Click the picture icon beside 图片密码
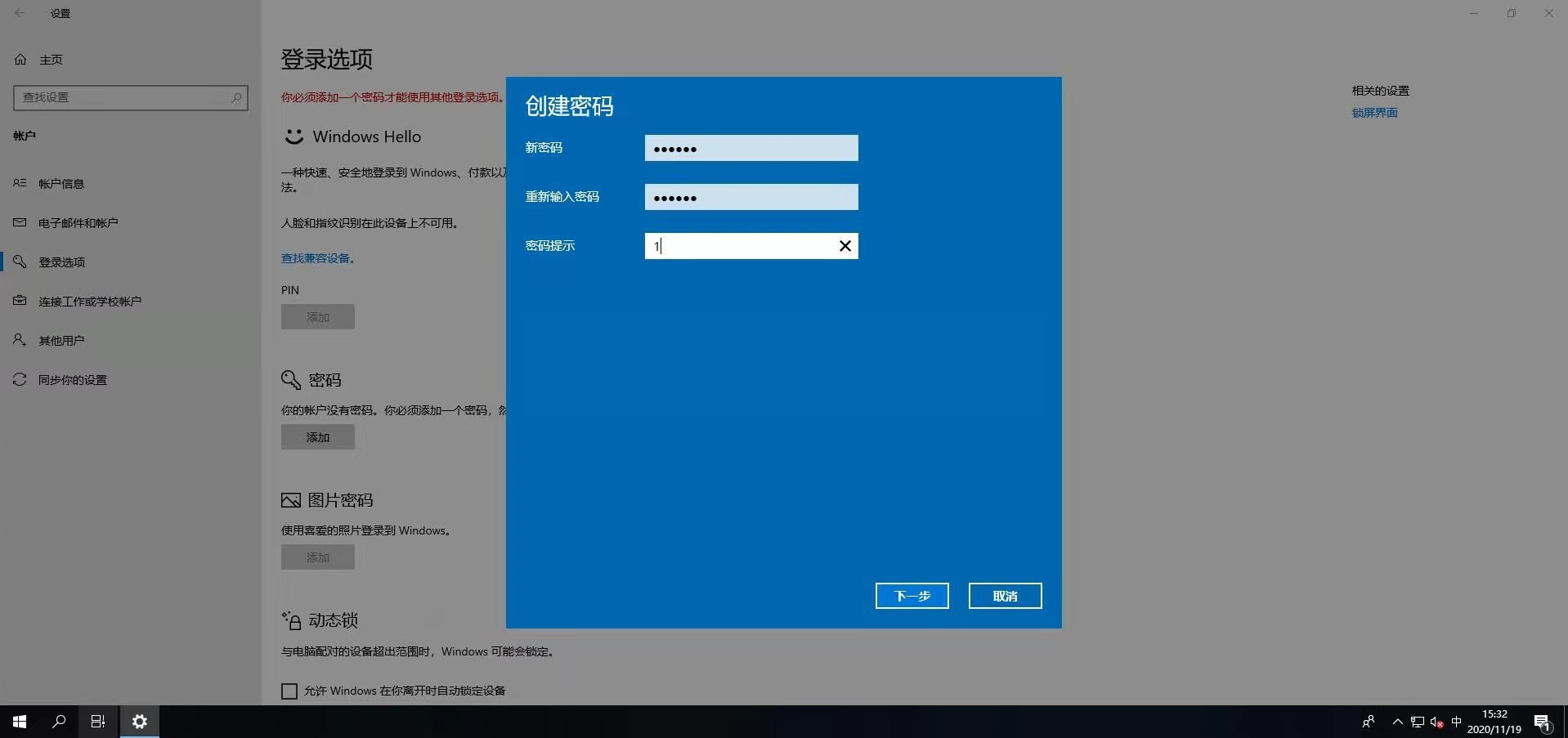The width and height of the screenshot is (1568, 738). pos(291,500)
